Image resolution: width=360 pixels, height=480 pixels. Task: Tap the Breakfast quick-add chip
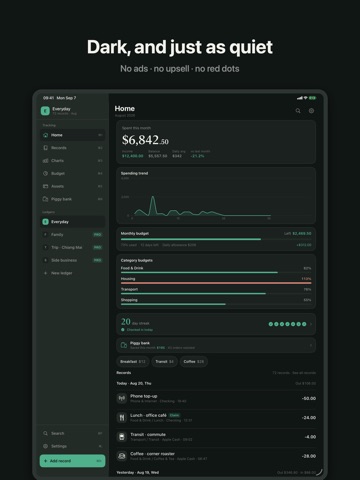point(133,362)
